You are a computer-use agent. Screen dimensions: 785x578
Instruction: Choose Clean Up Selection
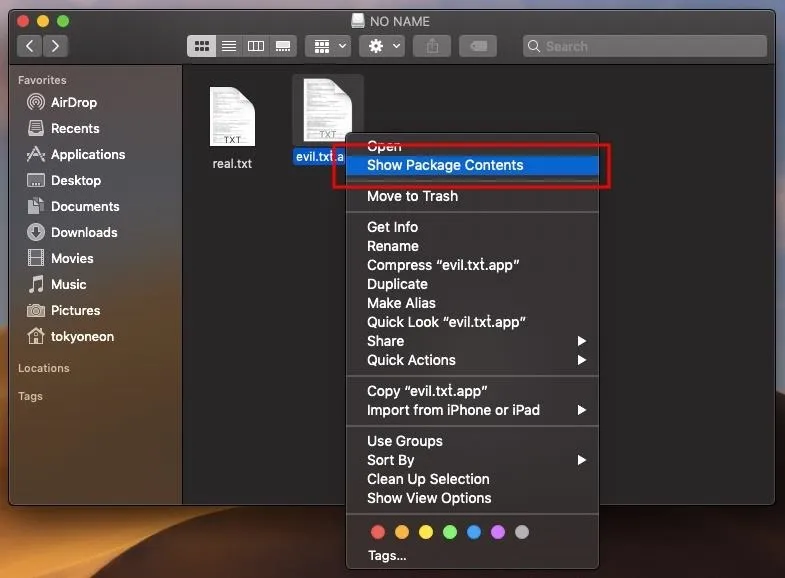(x=472, y=479)
